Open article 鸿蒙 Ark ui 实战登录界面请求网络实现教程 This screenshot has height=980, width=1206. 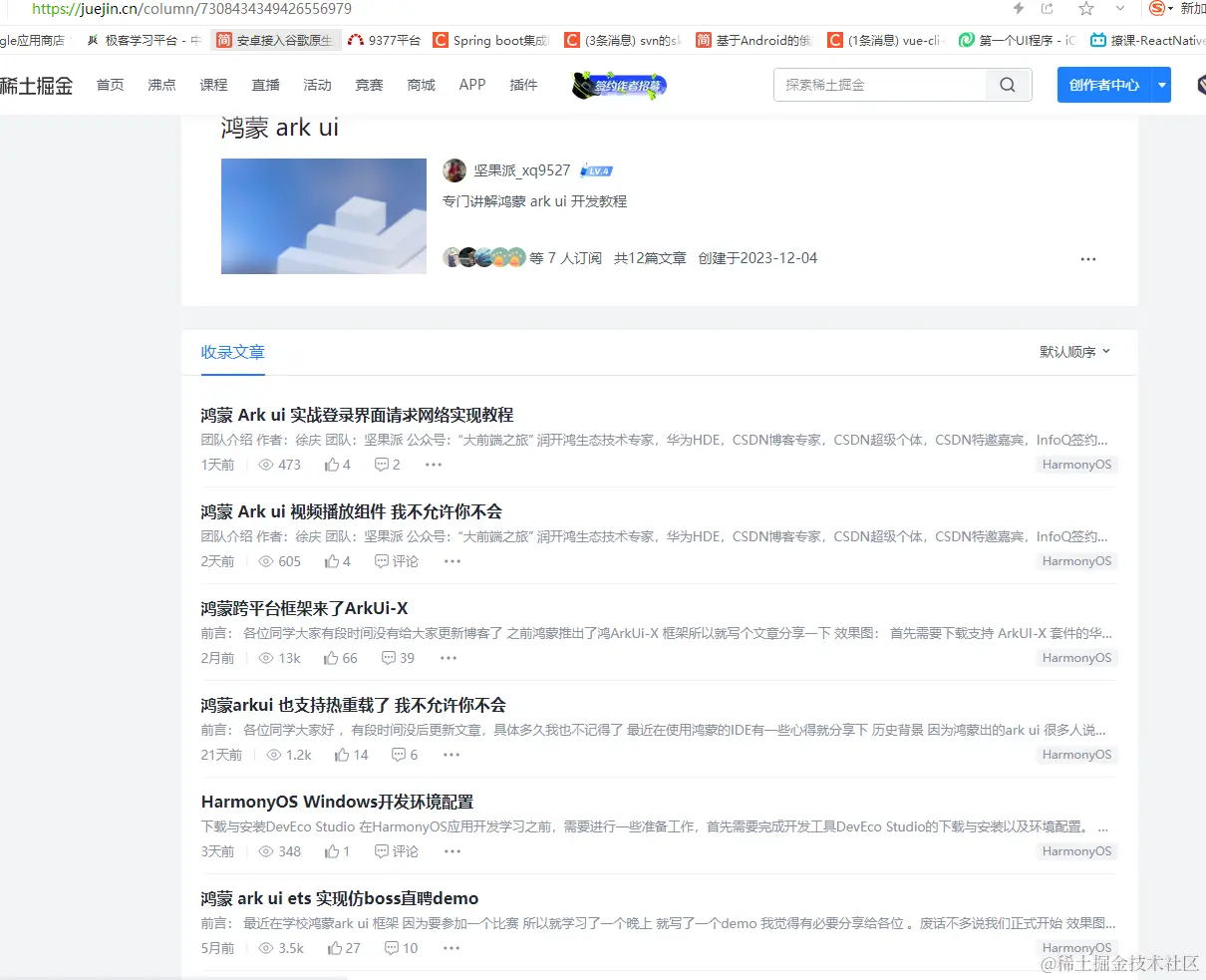pos(357,415)
